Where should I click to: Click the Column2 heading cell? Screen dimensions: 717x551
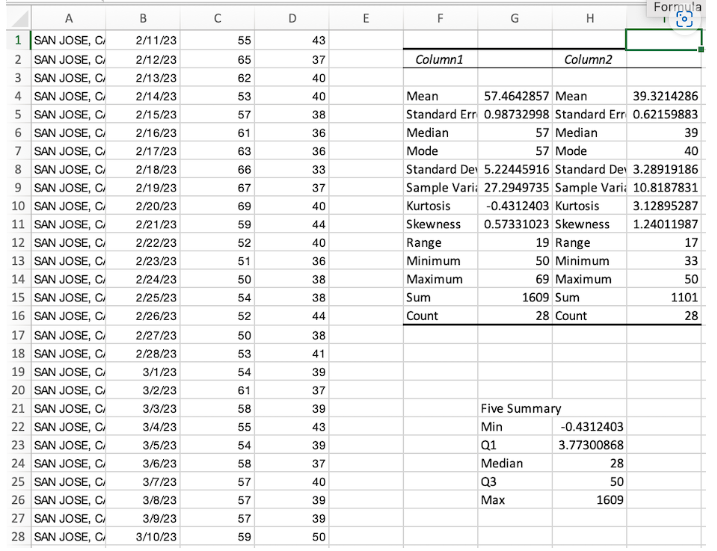click(589, 59)
